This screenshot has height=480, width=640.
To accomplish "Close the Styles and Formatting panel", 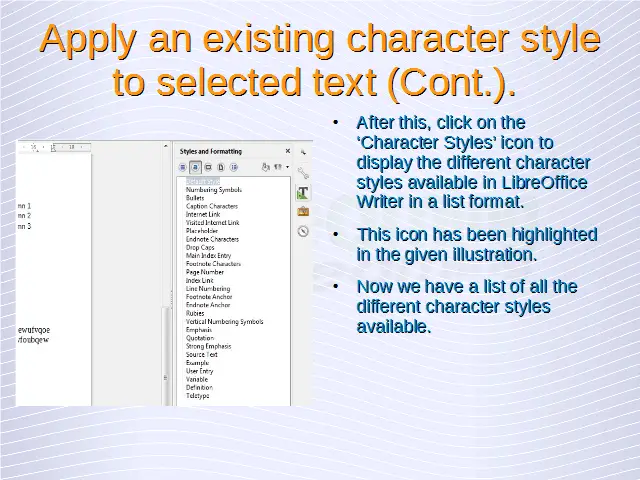I will [287, 151].
